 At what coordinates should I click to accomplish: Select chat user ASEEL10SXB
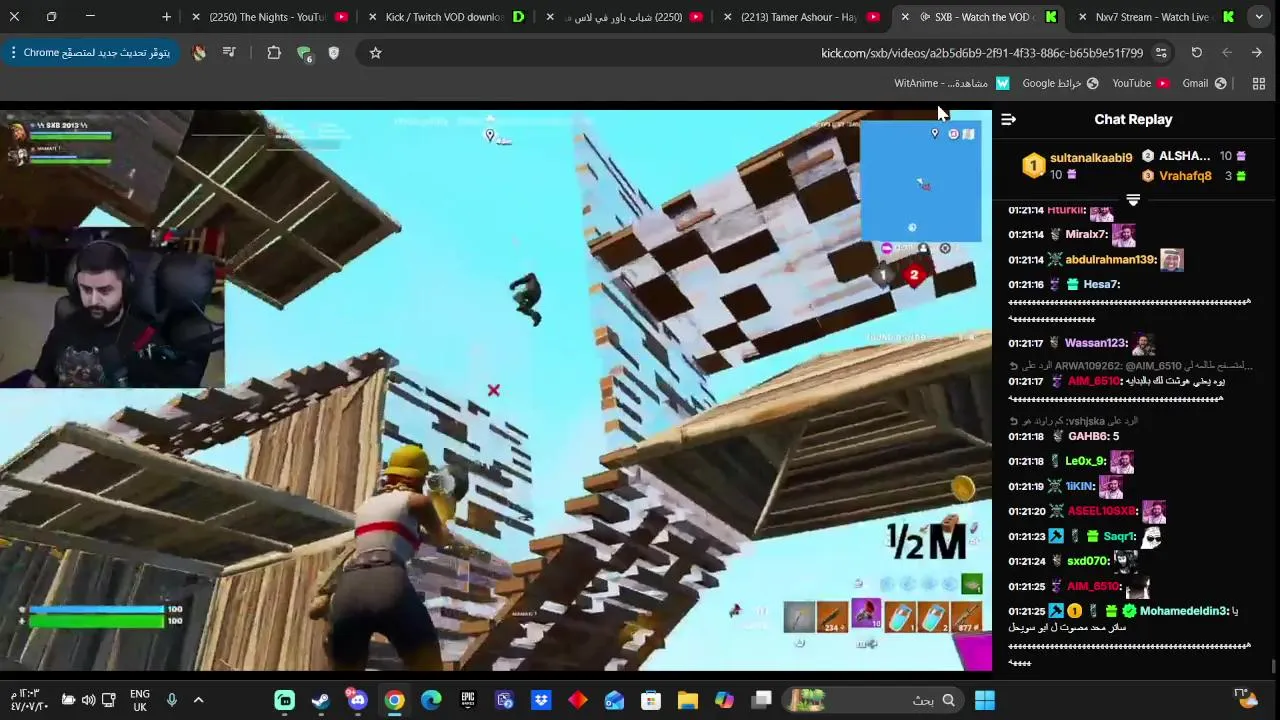click(1102, 511)
